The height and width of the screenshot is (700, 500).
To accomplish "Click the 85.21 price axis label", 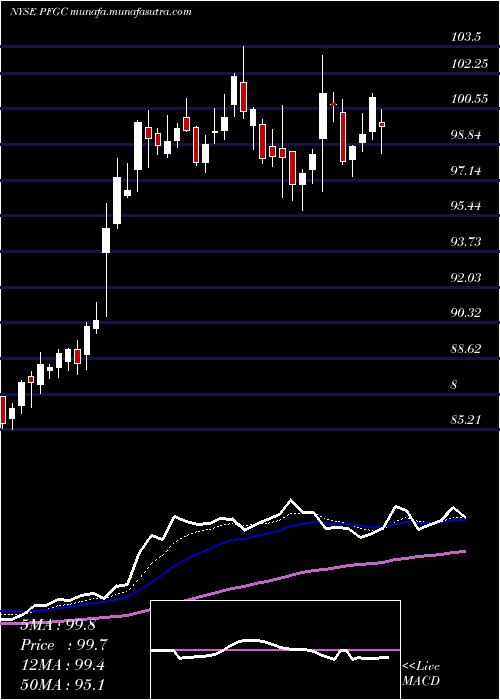I will (x=466, y=420).
